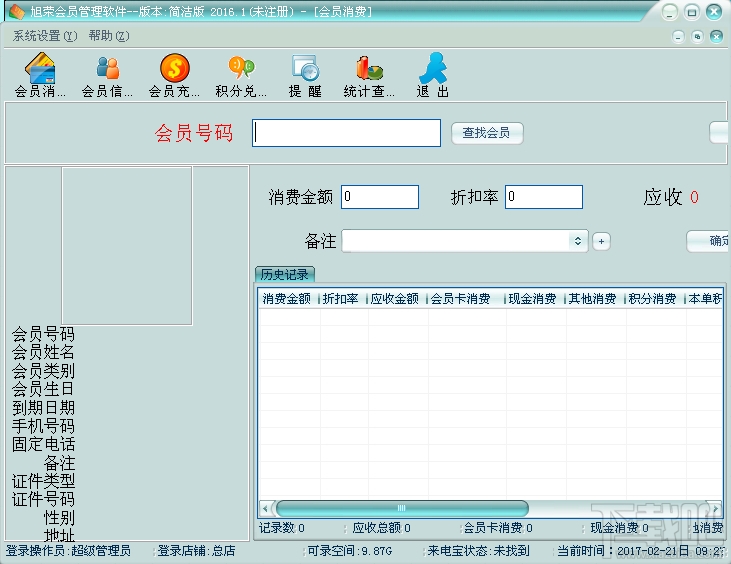Image resolution: width=731 pixels, height=564 pixels.
Task: Click the 来电宝状态:未找到 status text
Action: (x=478, y=551)
